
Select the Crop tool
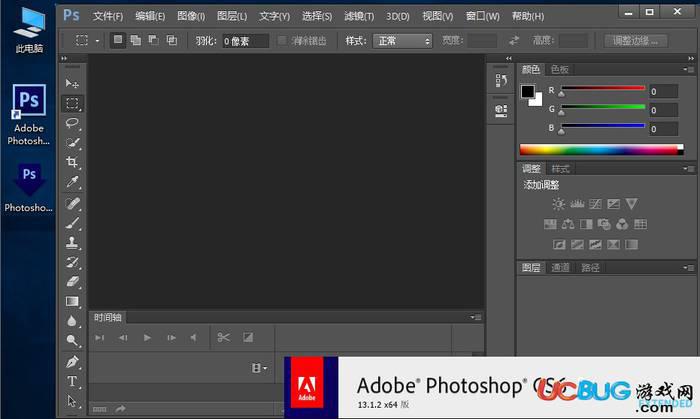tap(72, 162)
